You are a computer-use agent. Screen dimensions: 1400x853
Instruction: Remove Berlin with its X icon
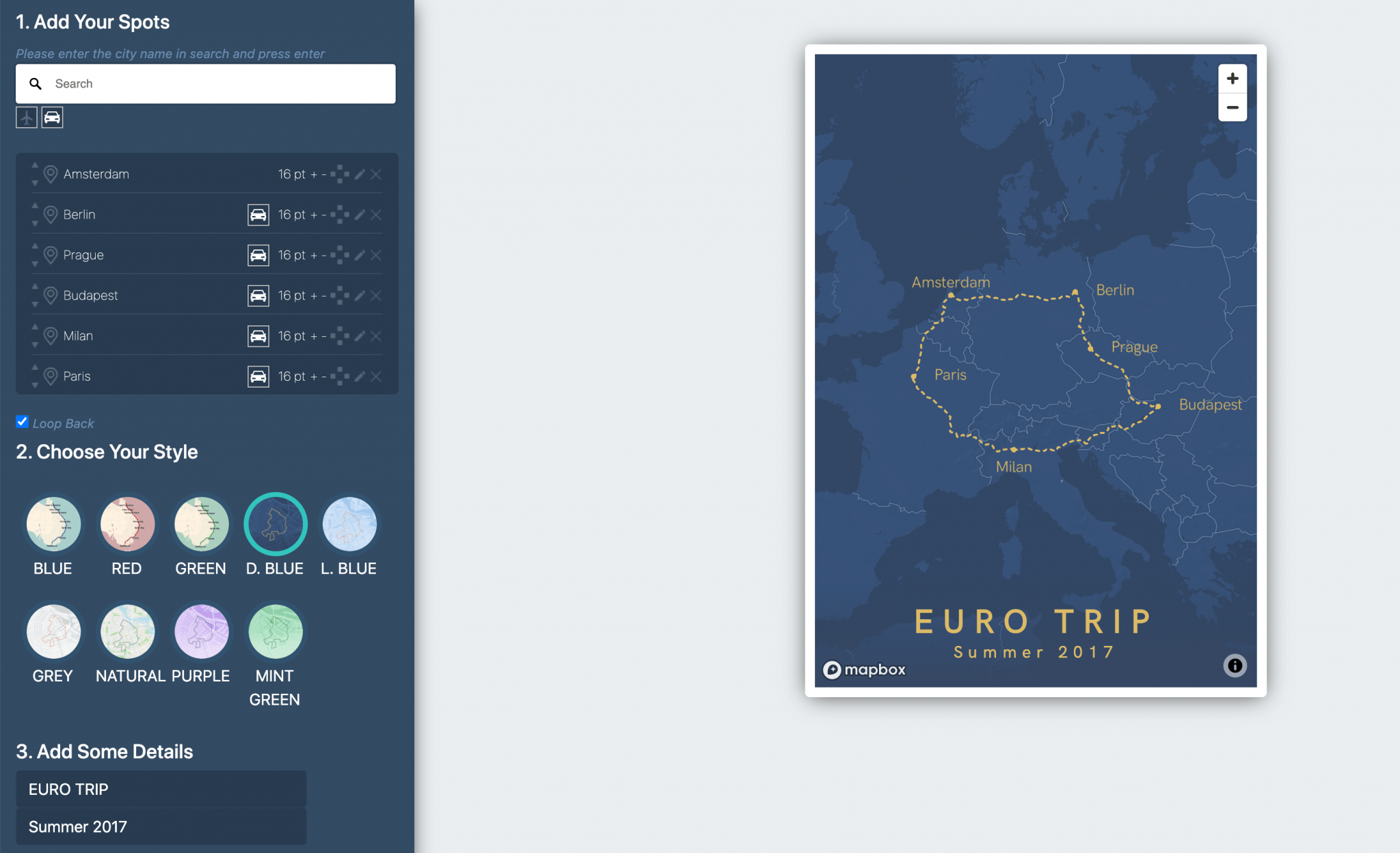point(376,215)
